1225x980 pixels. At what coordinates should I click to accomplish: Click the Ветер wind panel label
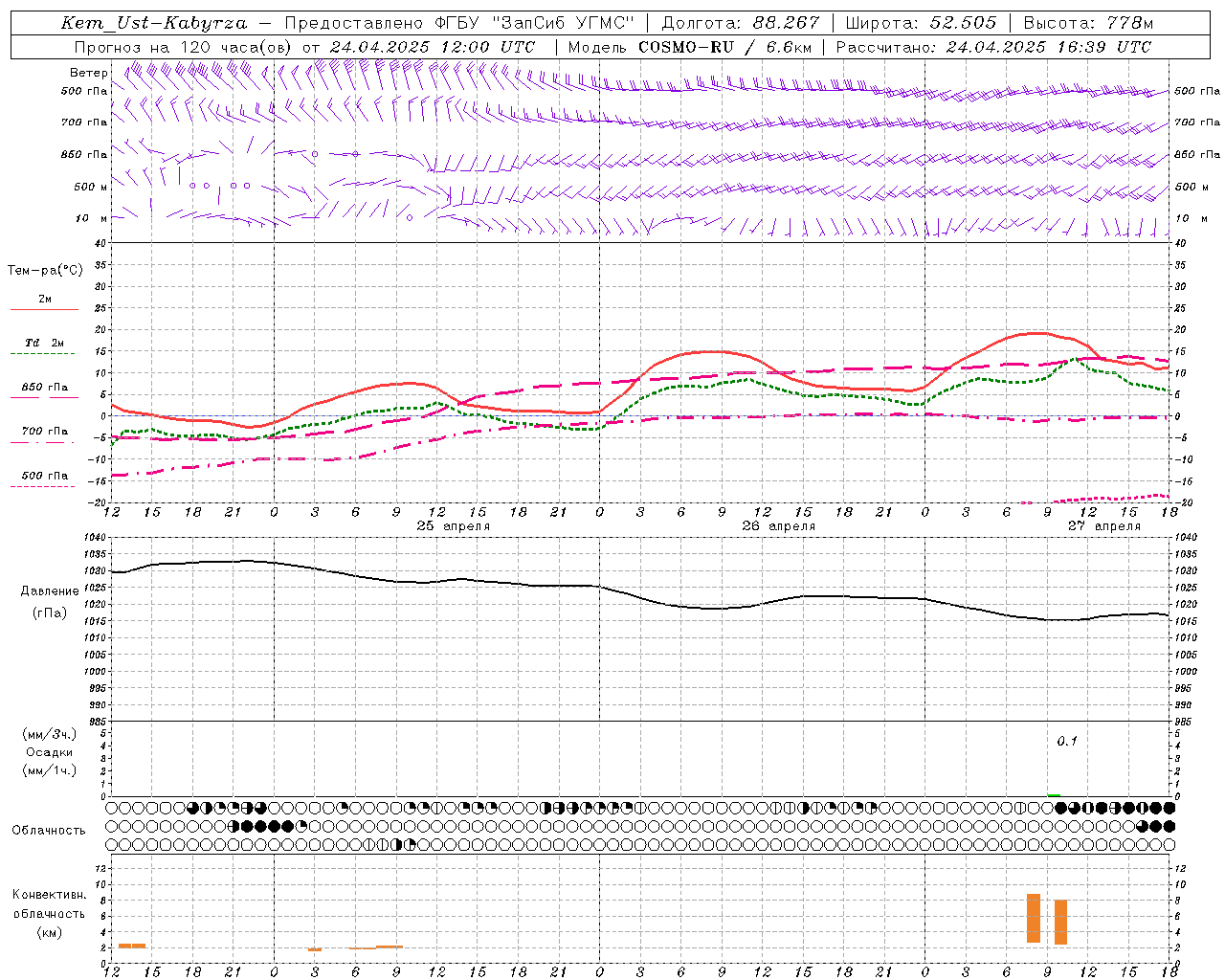[88, 73]
